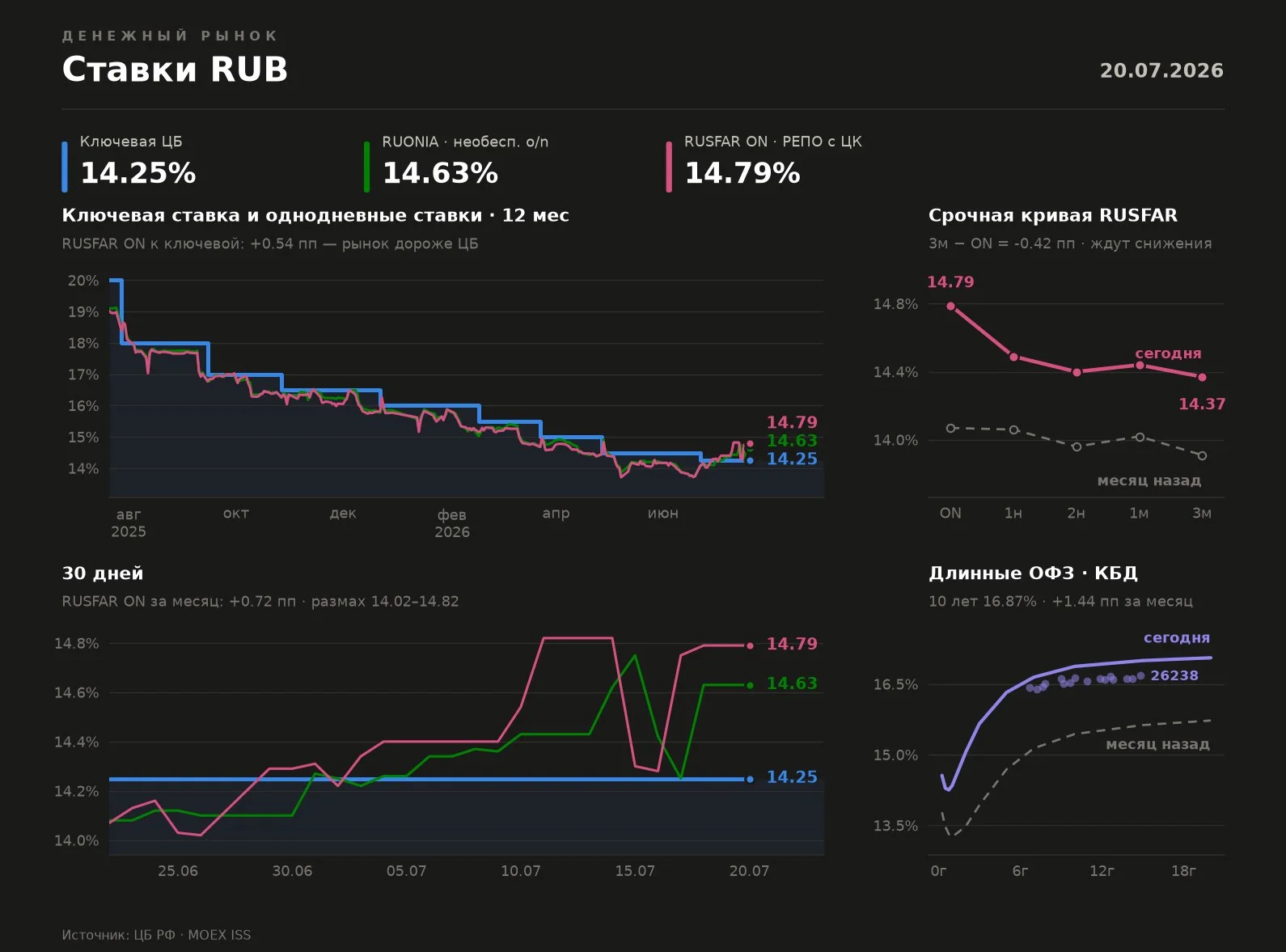The image size is (1286, 952).
Task: Click the 26238 bond dot on the КБД chart
Action: (x=1140, y=675)
